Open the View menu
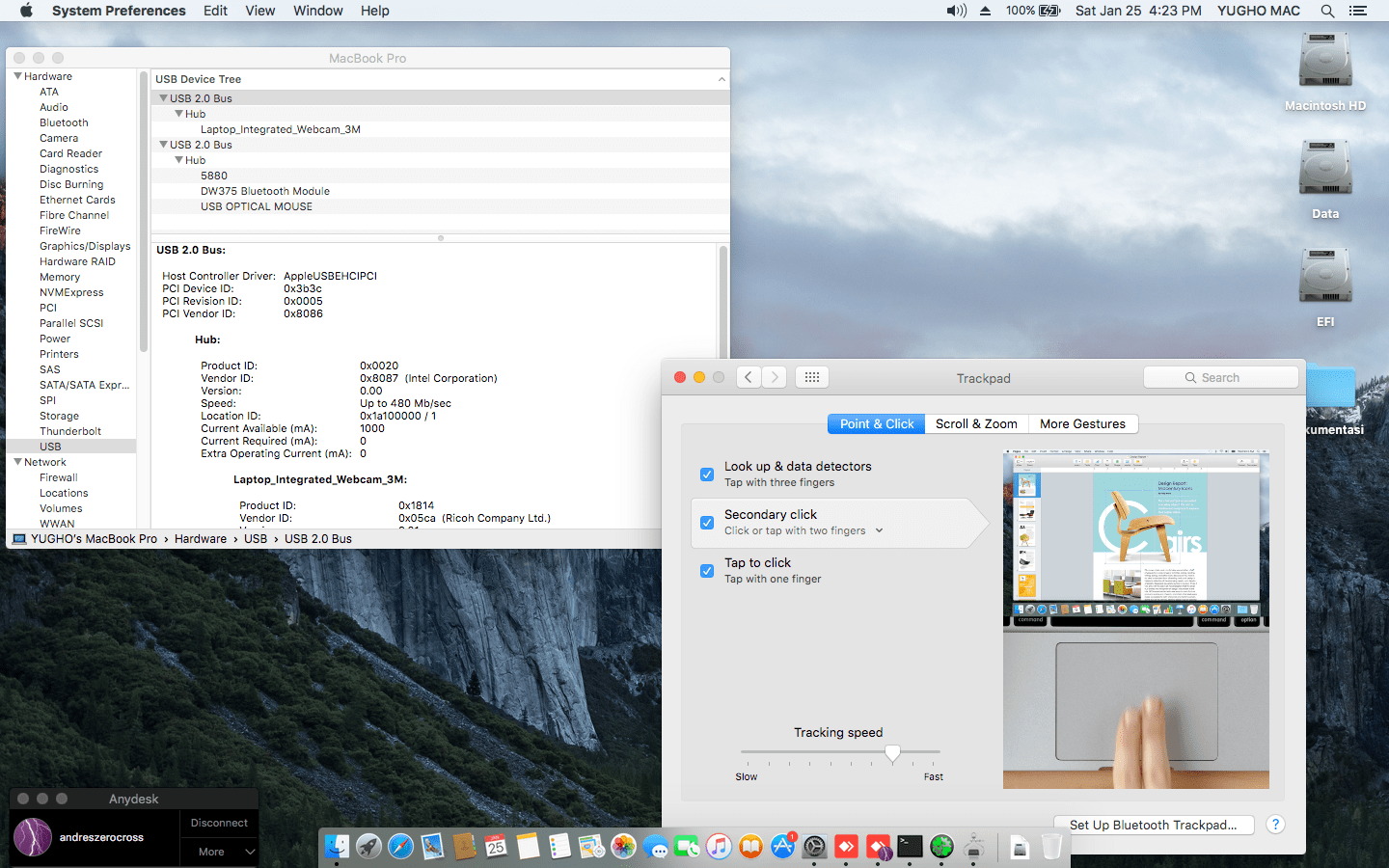Screen dimensions: 1389x868 coord(259,11)
